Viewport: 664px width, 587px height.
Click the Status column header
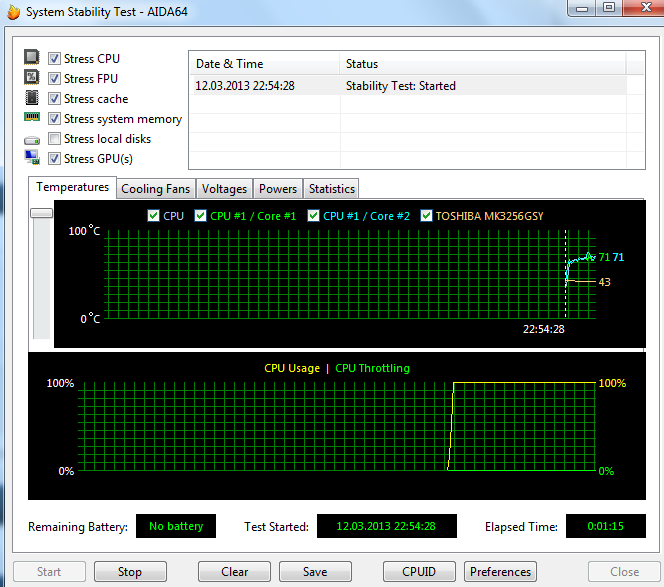coord(483,64)
